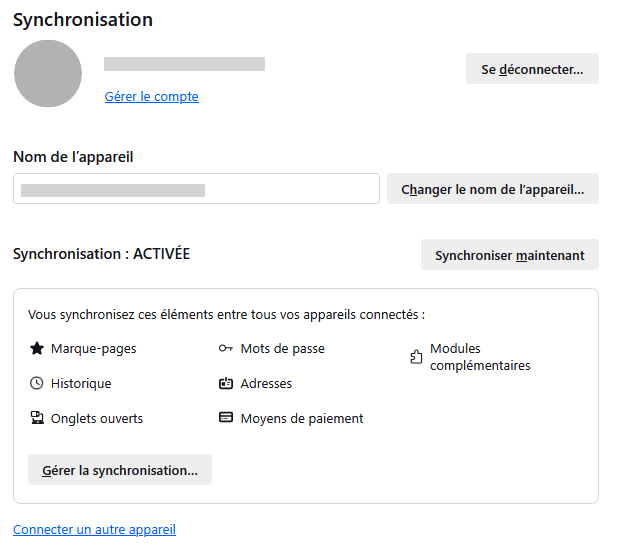The image size is (624, 553).
Task: Click the Adresses card icon
Action: tap(226, 383)
